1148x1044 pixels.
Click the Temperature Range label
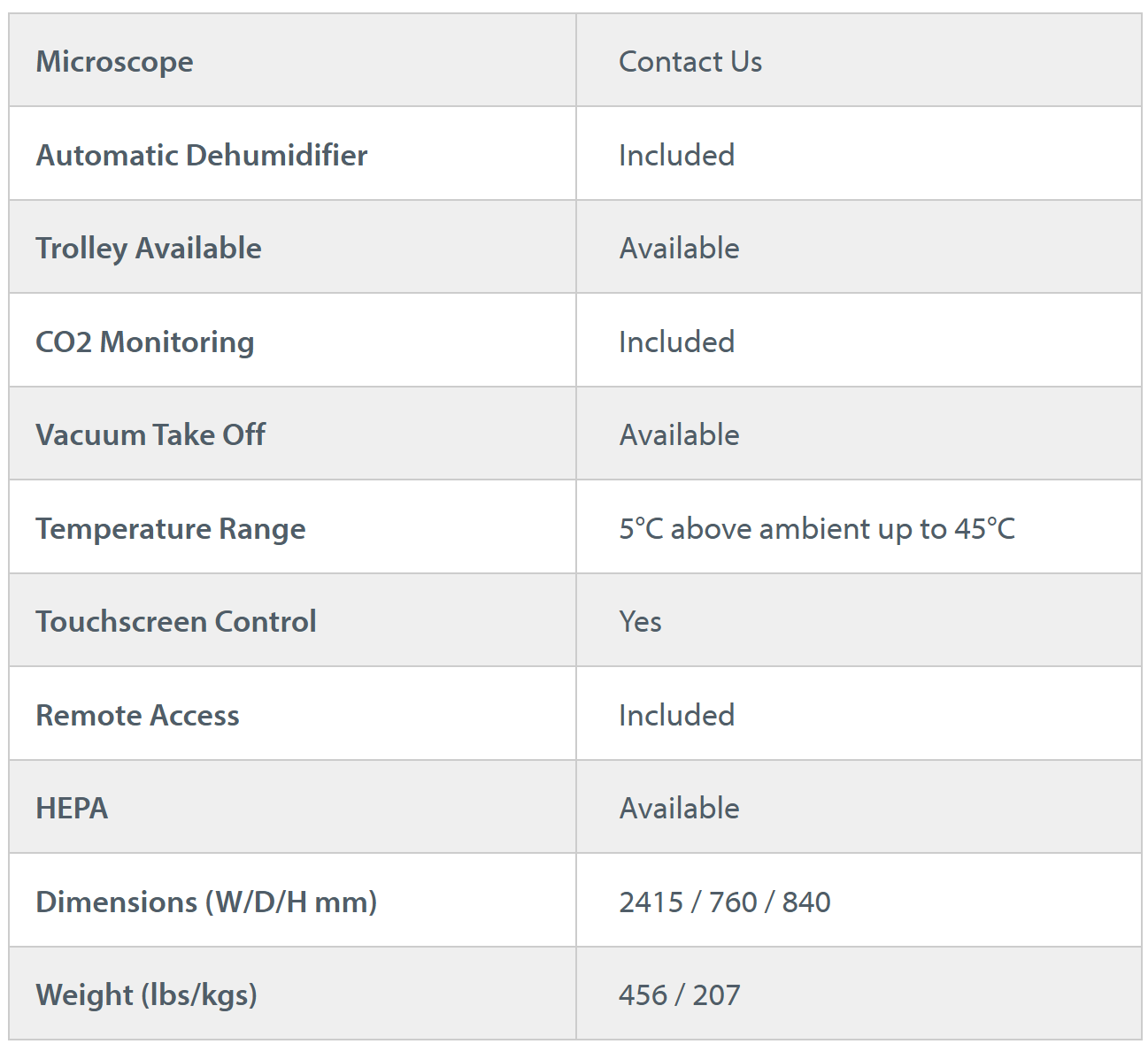pos(170,528)
